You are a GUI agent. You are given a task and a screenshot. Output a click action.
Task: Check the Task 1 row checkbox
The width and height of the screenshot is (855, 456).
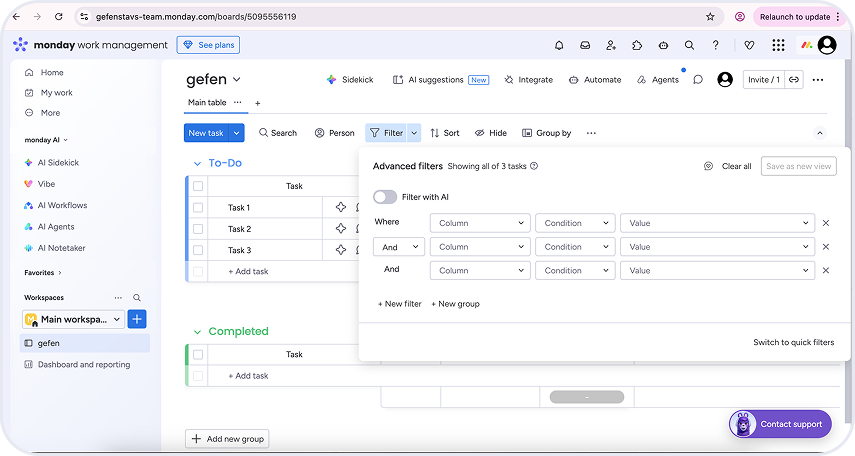coord(198,207)
